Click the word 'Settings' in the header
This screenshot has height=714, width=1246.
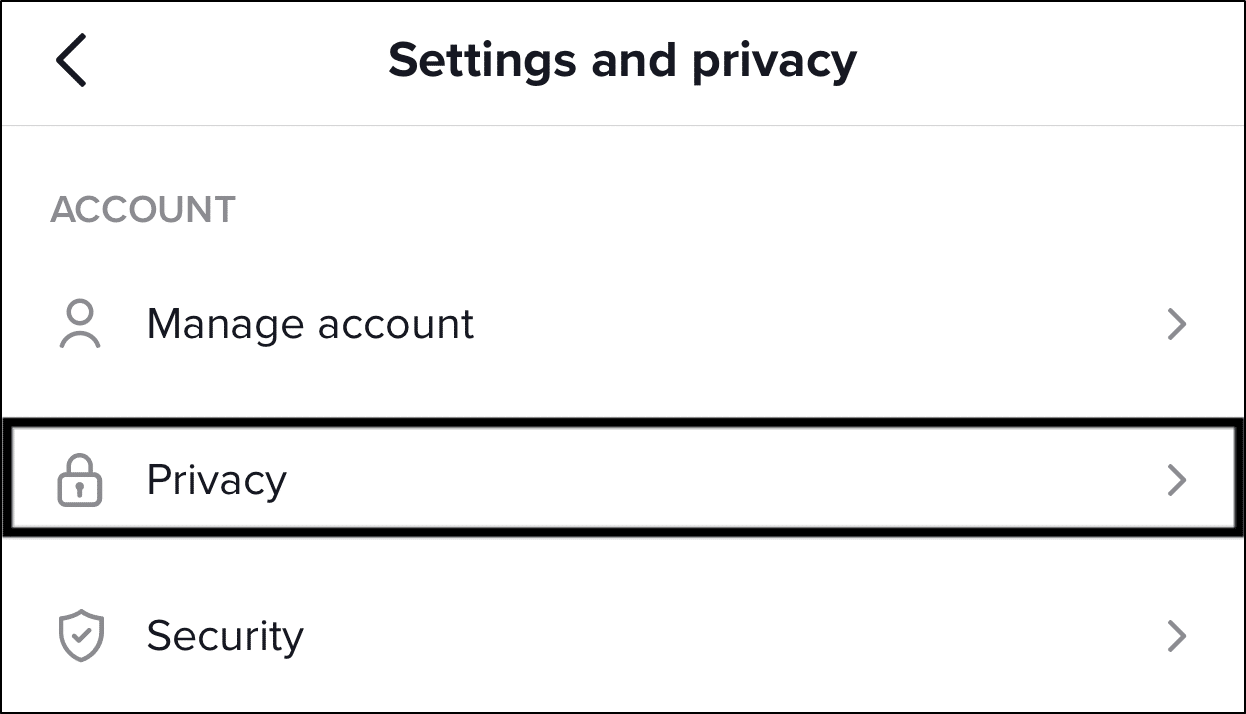pos(482,61)
